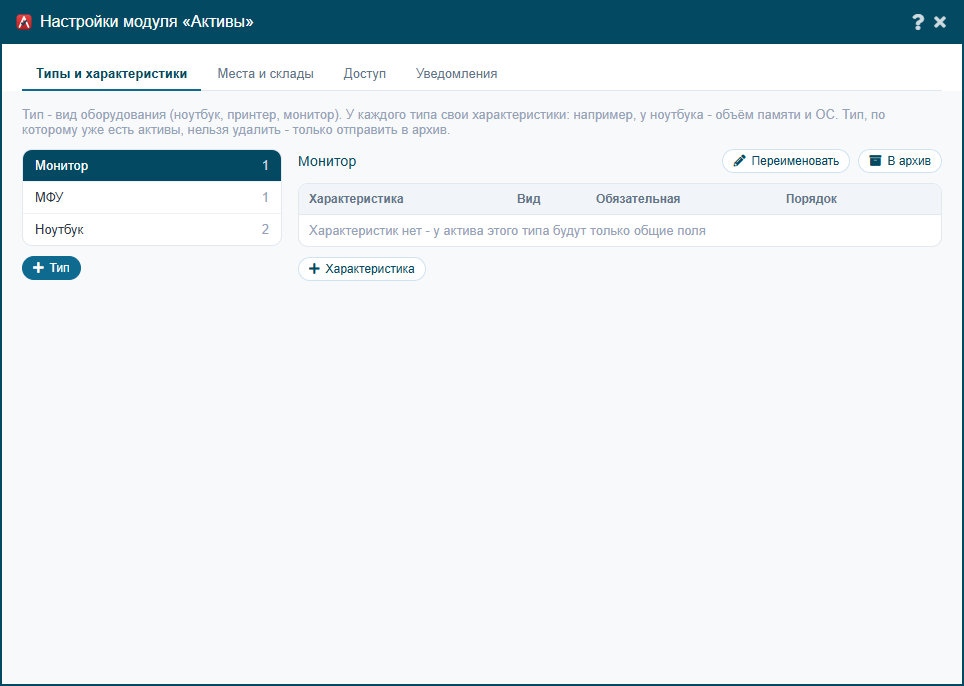Add a new type with the Тип button
The width and height of the screenshot is (964, 686).
click(x=52, y=268)
